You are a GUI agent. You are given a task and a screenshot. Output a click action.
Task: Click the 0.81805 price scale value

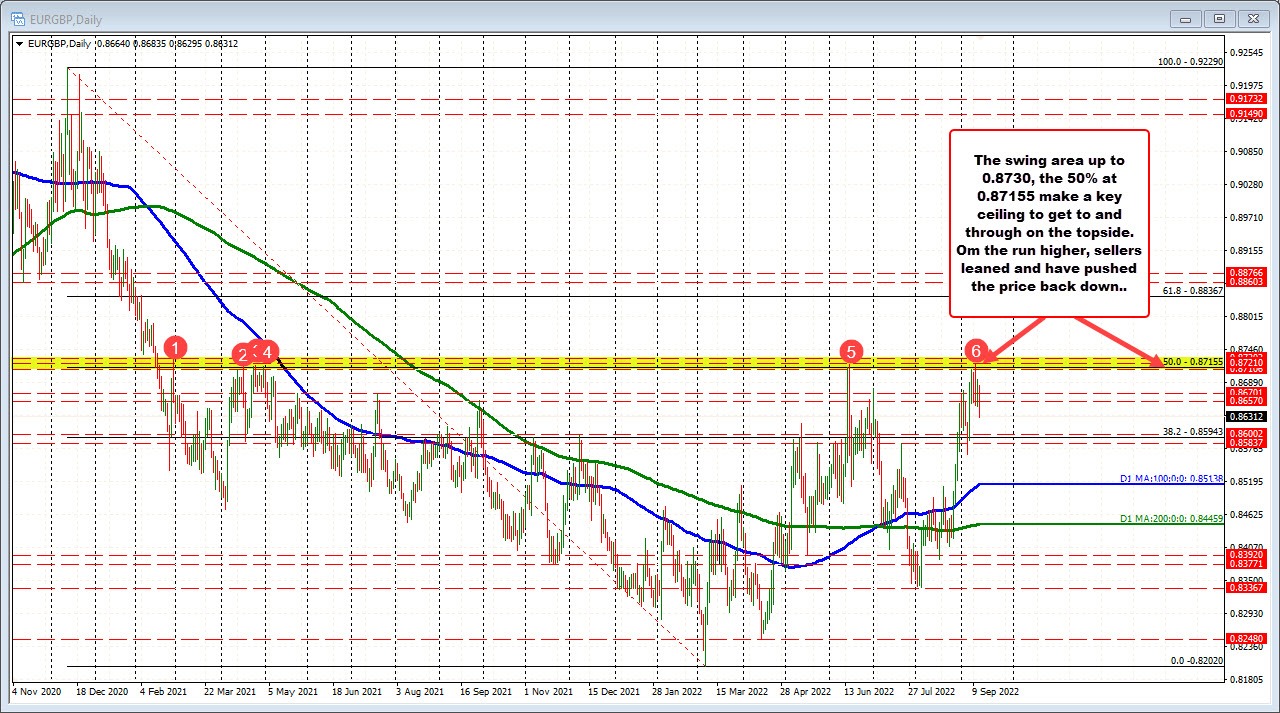[1248, 679]
